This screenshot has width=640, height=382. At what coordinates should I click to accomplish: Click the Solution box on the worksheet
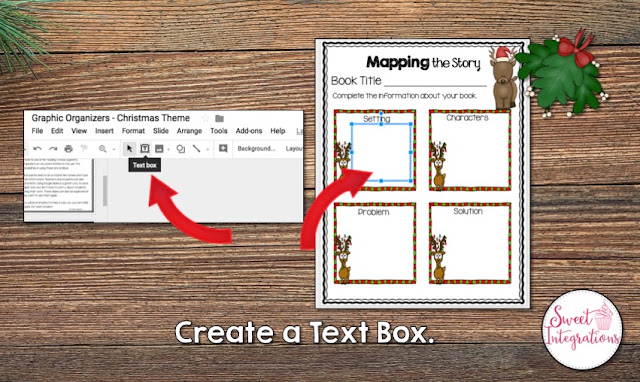click(469, 243)
